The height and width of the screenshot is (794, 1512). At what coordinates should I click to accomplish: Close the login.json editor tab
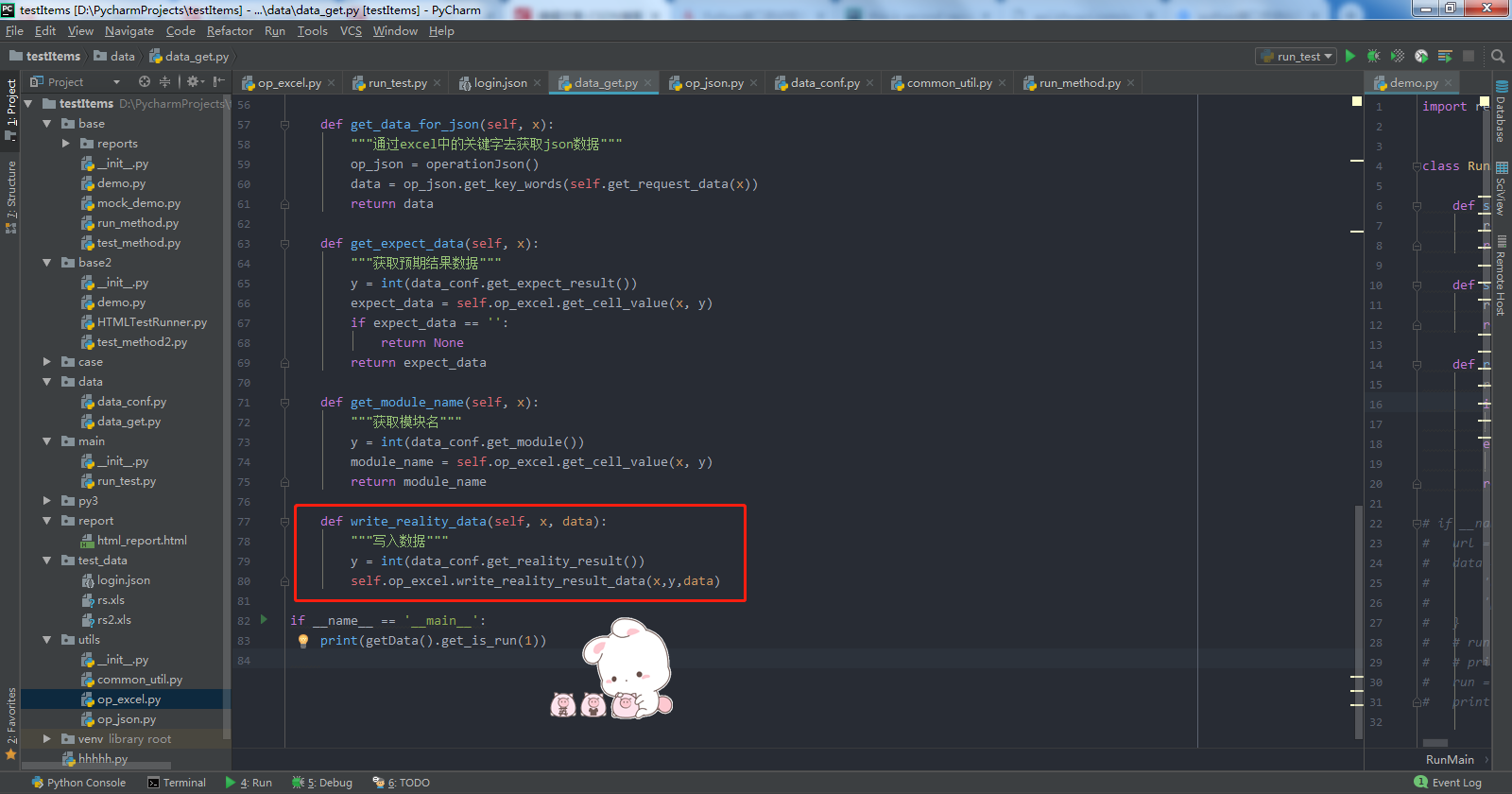tap(538, 83)
